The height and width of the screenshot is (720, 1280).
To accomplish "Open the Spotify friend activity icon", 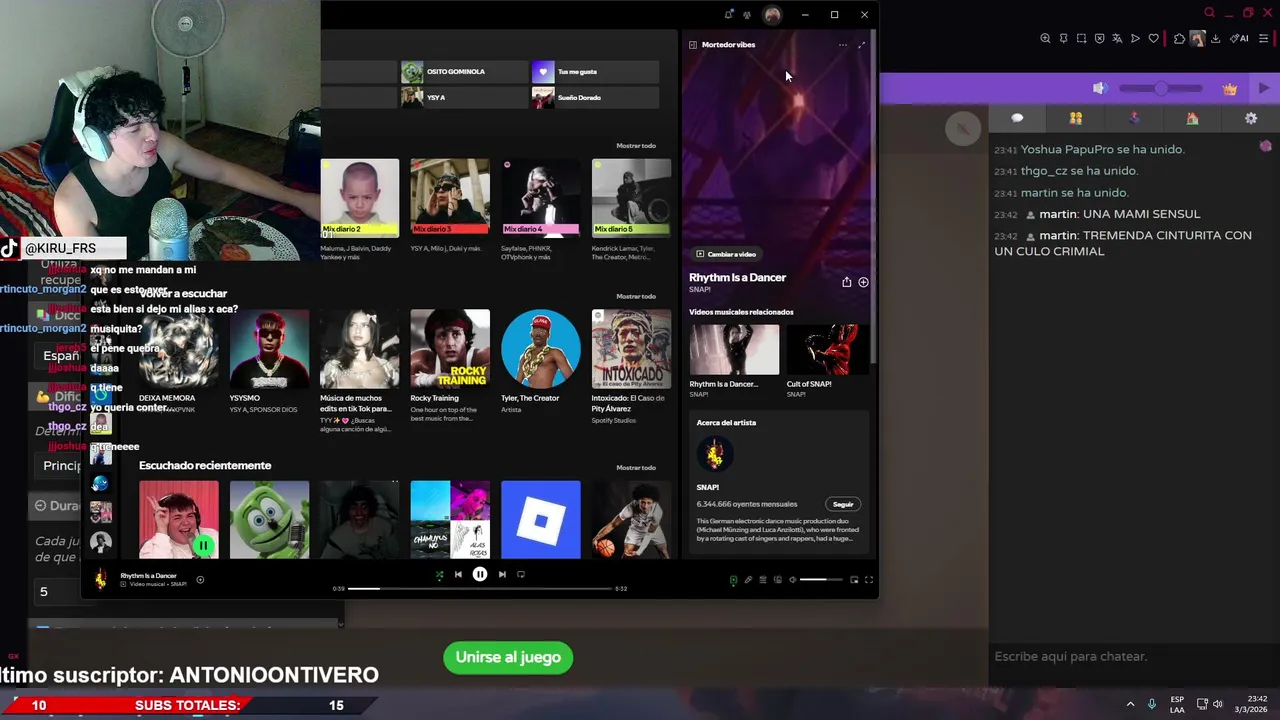I will coord(747,15).
